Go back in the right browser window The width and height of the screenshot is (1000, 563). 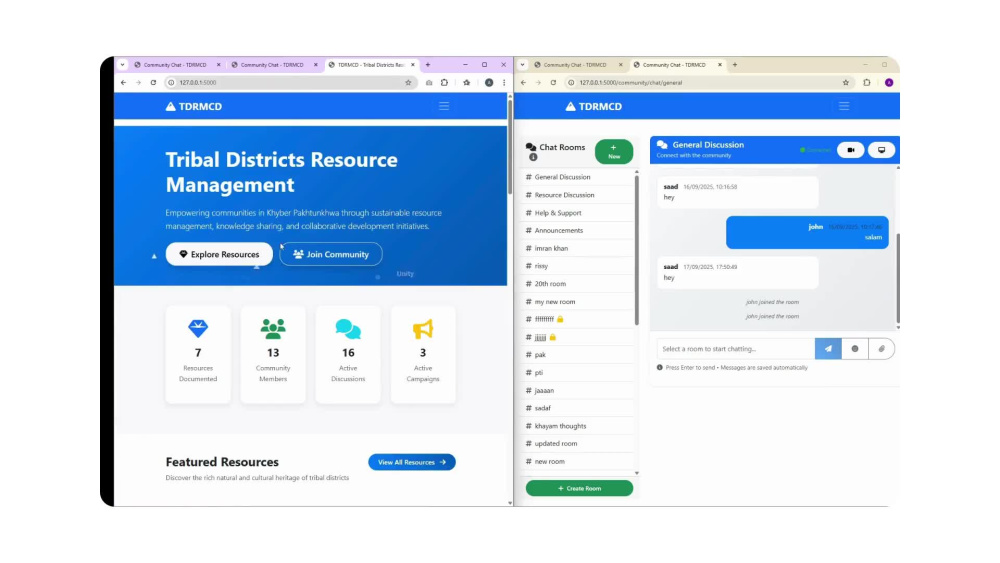523,82
